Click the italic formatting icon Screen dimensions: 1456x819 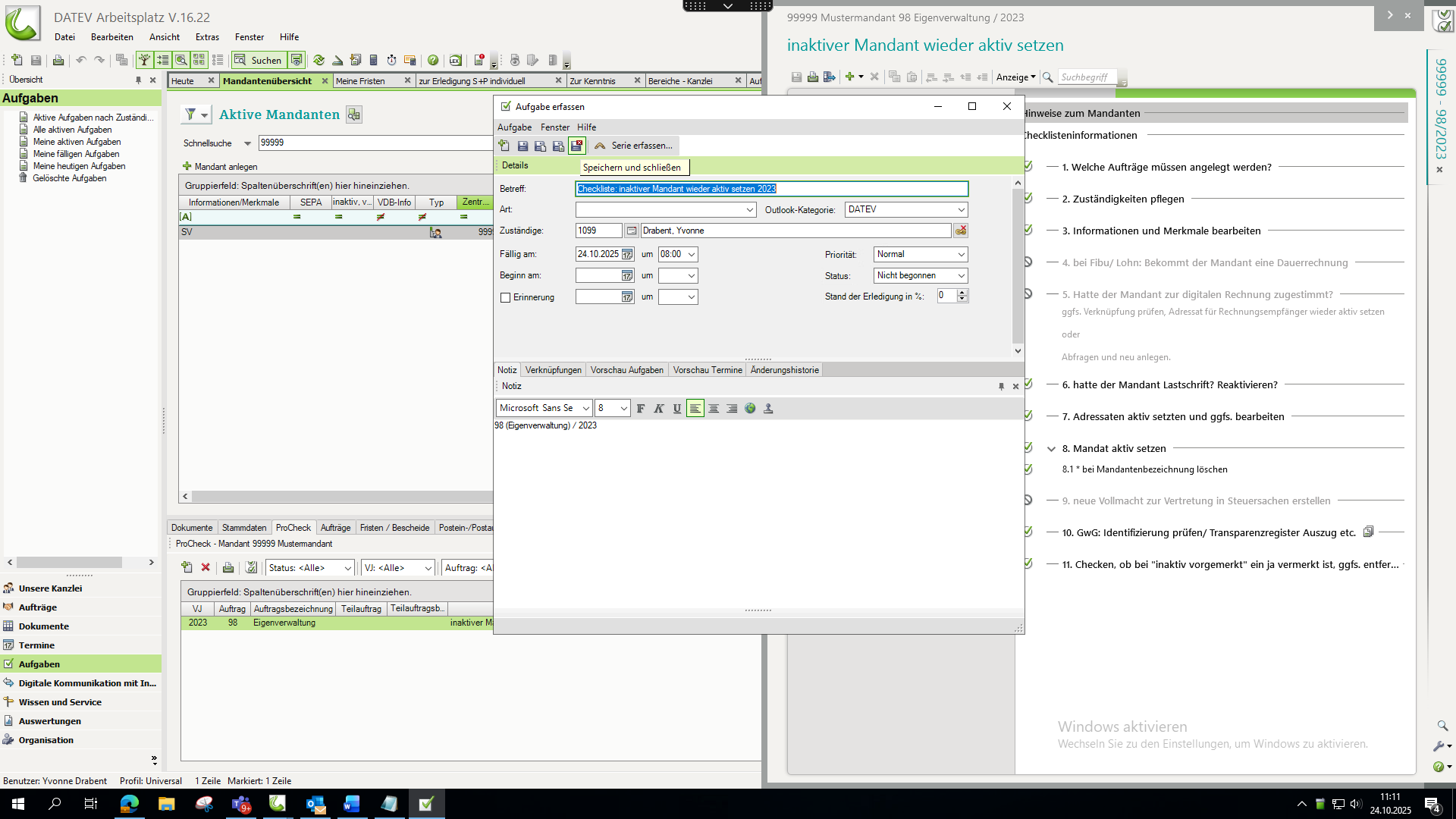coord(659,409)
